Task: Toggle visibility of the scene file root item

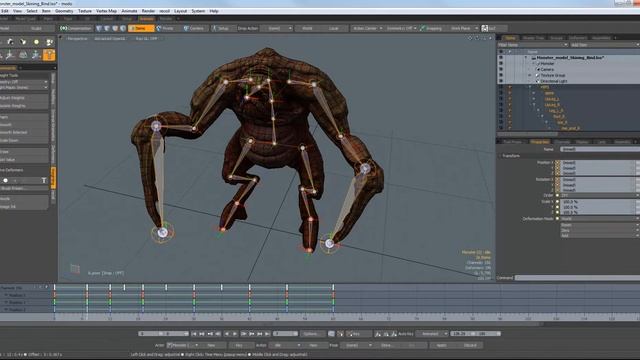Action: coord(501,58)
